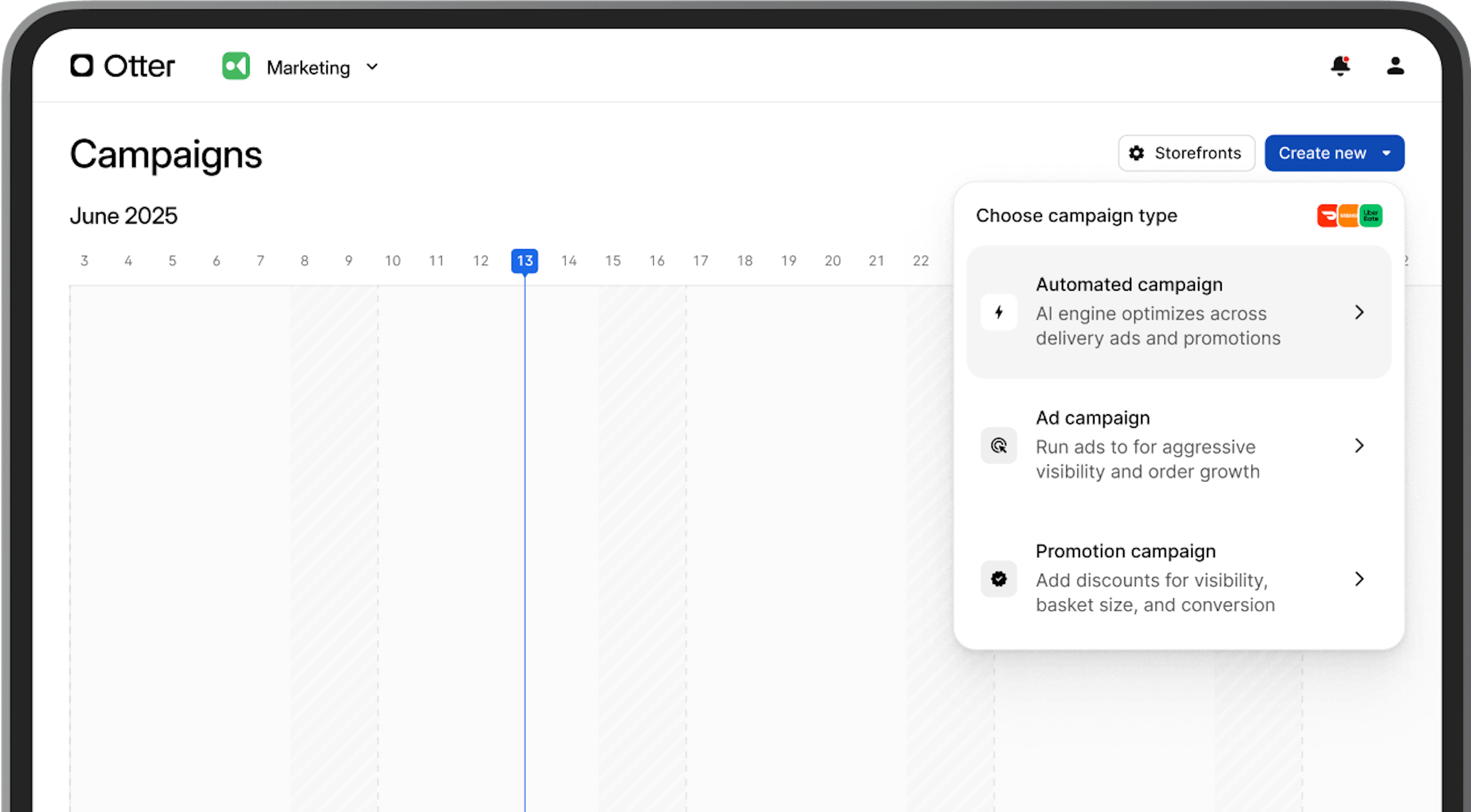Select day 14 on the timeline
The width and height of the screenshot is (1471, 812).
pos(569,261)
